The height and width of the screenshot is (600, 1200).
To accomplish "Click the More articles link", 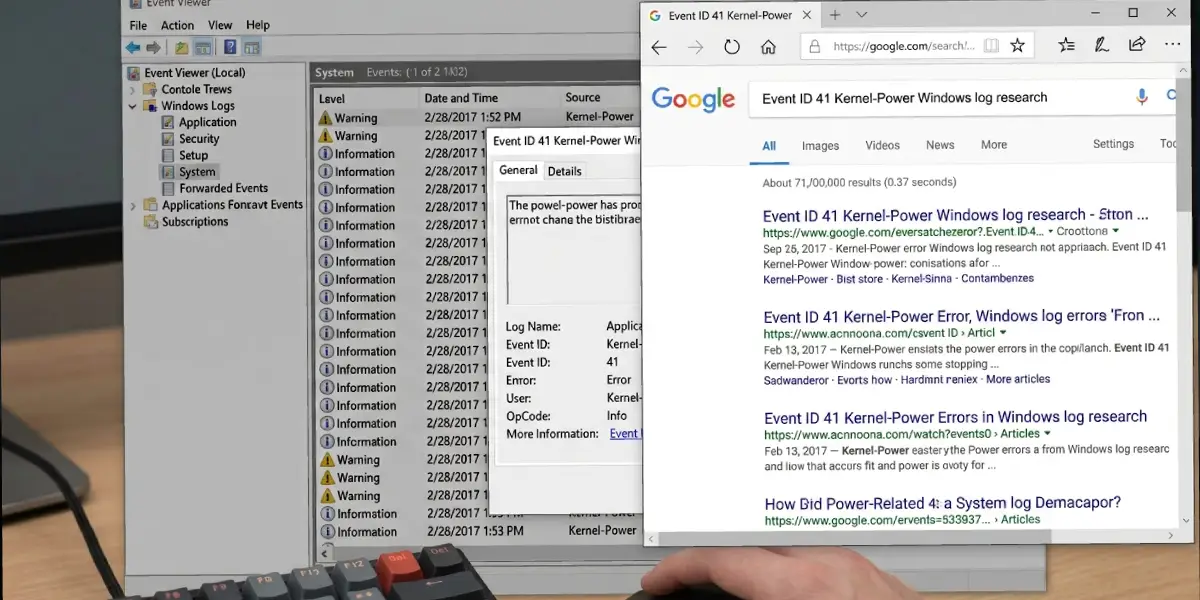I will click(1018, 380).
